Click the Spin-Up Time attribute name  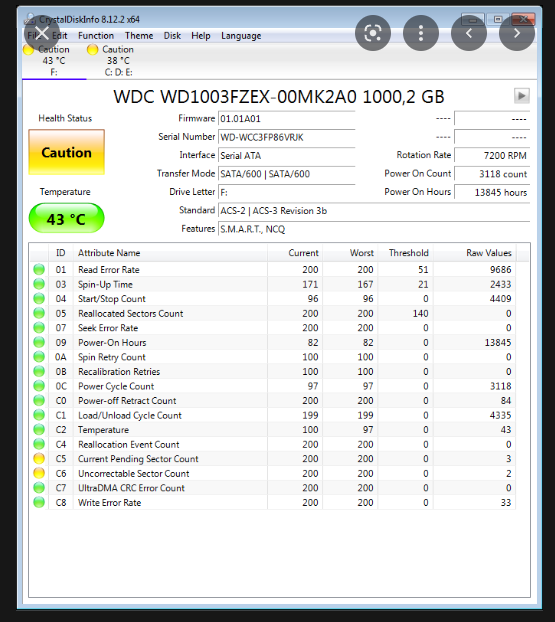coord(105,284)
